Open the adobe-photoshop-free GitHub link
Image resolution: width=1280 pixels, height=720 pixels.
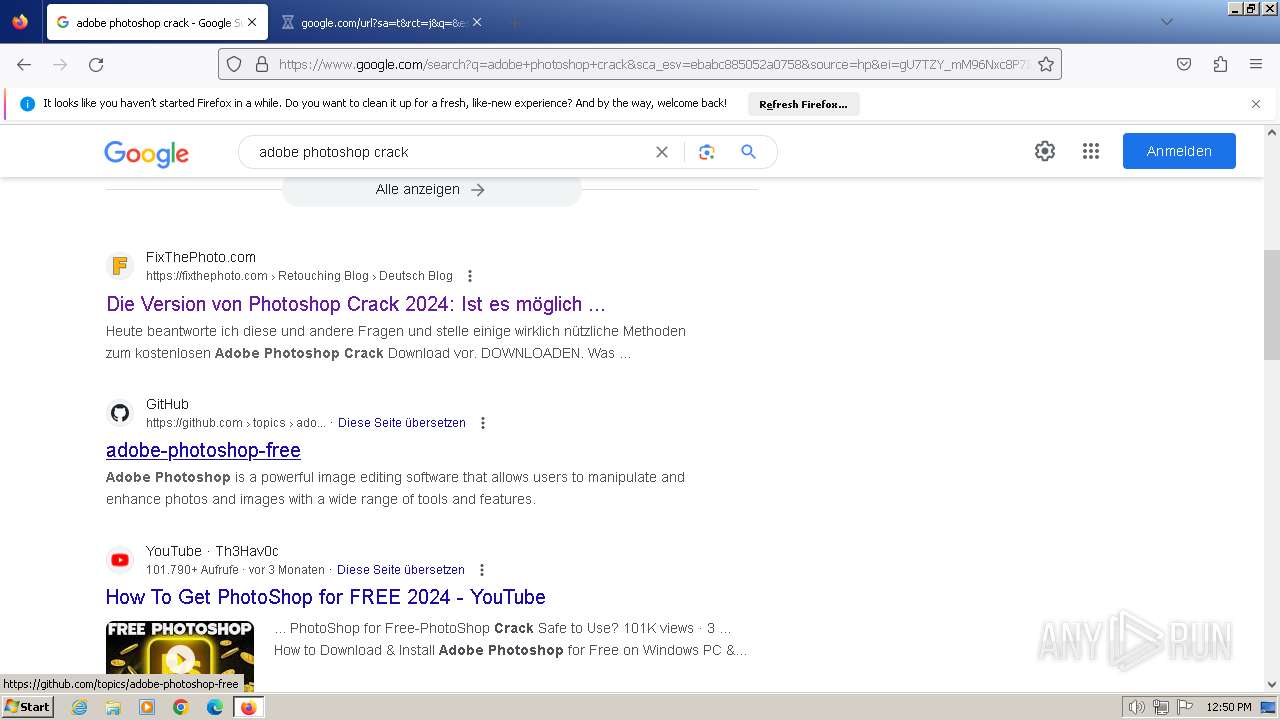tap(203, 450)
